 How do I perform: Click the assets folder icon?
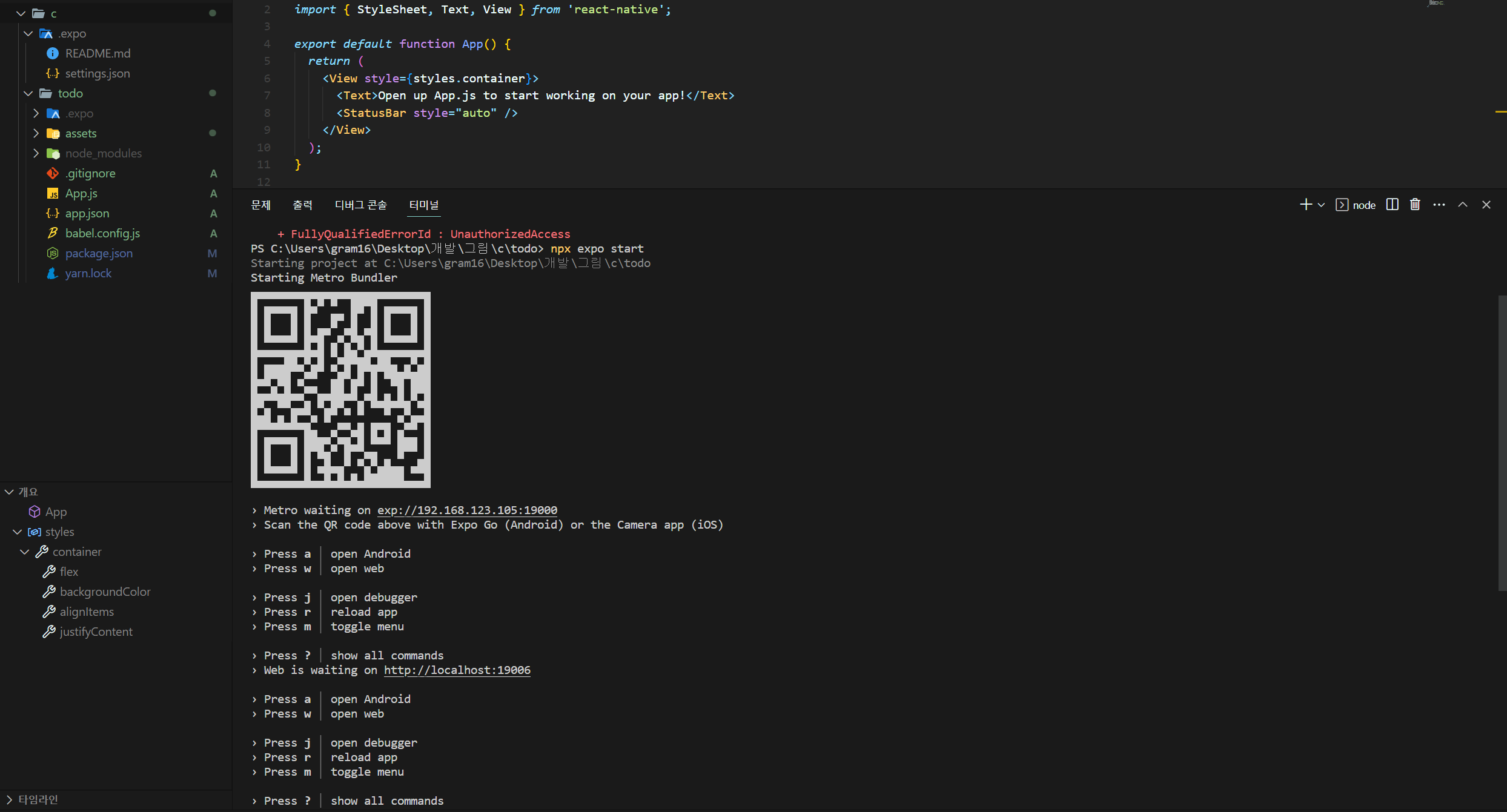53,133
